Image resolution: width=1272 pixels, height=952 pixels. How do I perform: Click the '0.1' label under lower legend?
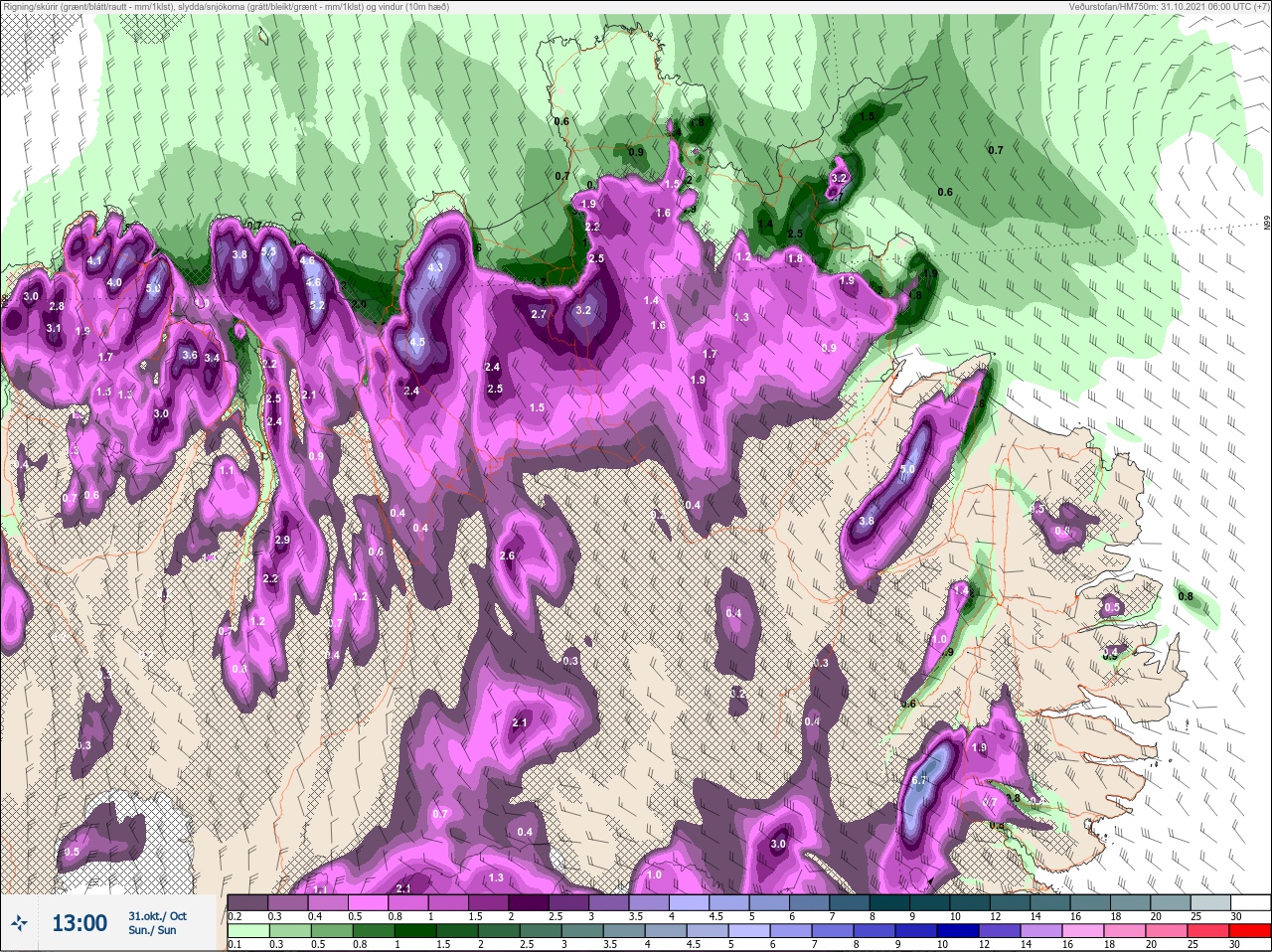[235, 945]
